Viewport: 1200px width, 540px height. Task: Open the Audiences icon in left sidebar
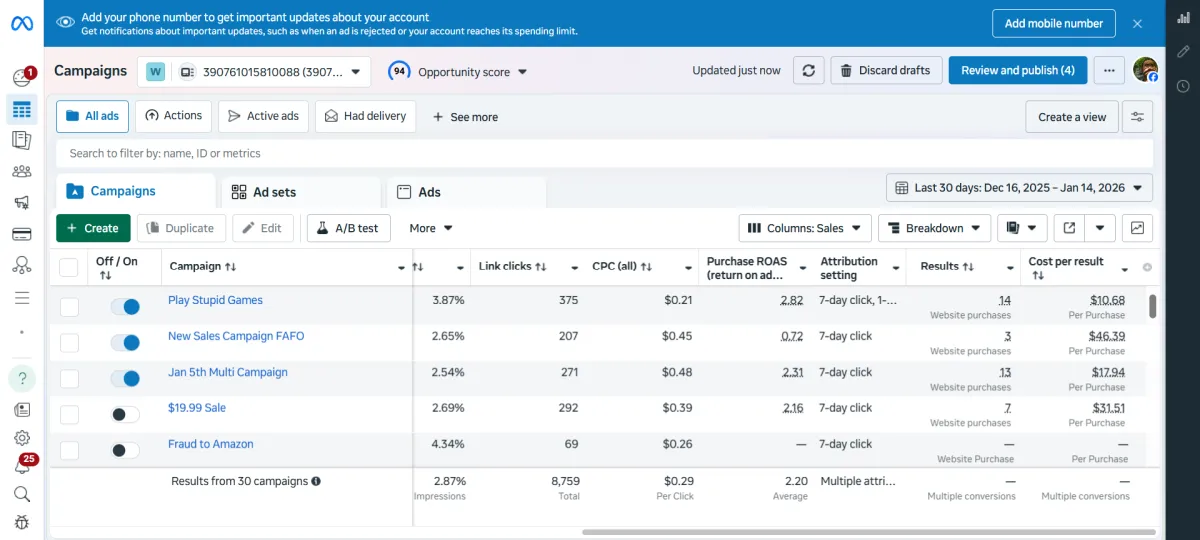point(21,171)
